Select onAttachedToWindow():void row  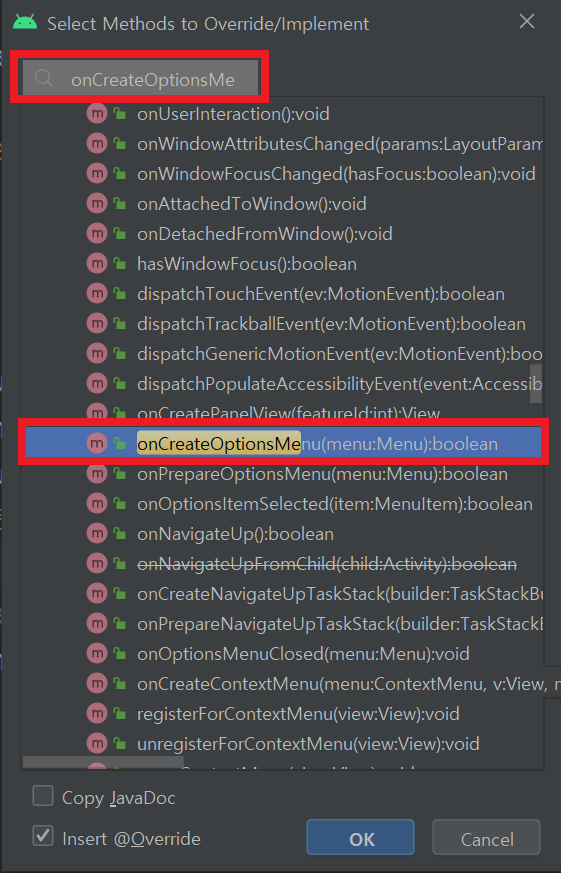click(x=282, y=204)
